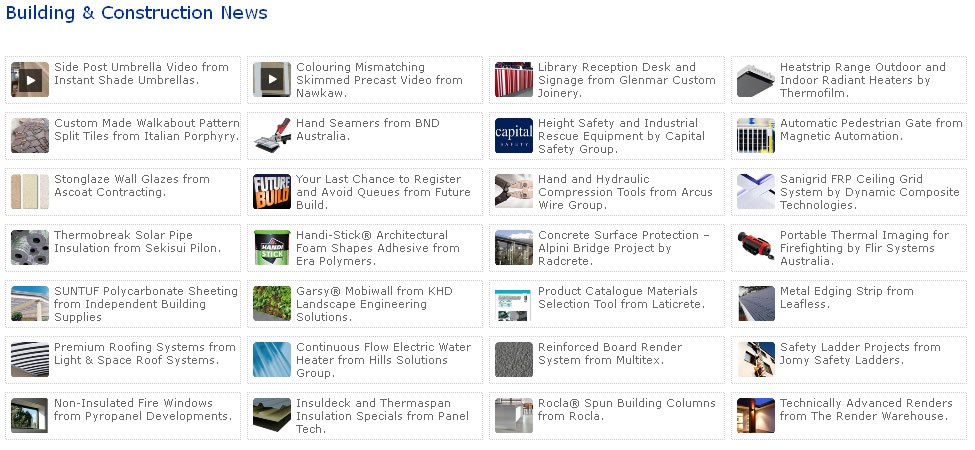Read Hand and Hydraulic Compression Tools article
This screenshot has width=975, height=450.
pos(625,191)
